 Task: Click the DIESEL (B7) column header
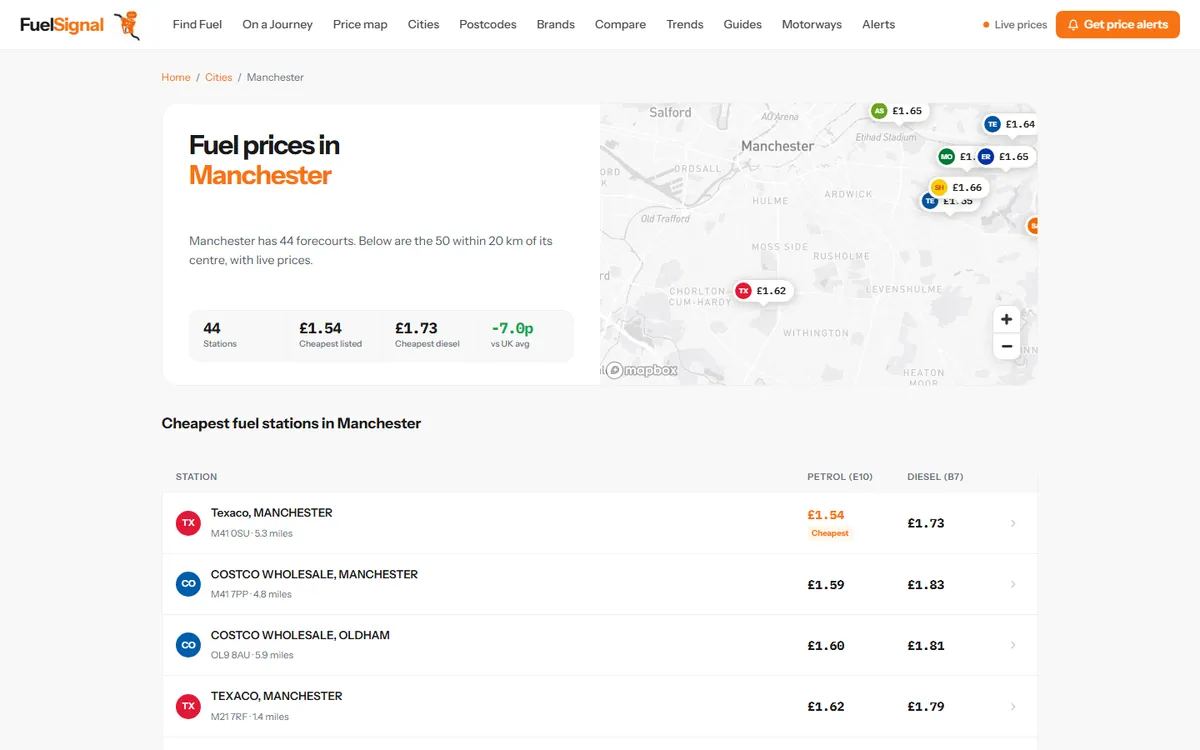[x=935, y=477]
